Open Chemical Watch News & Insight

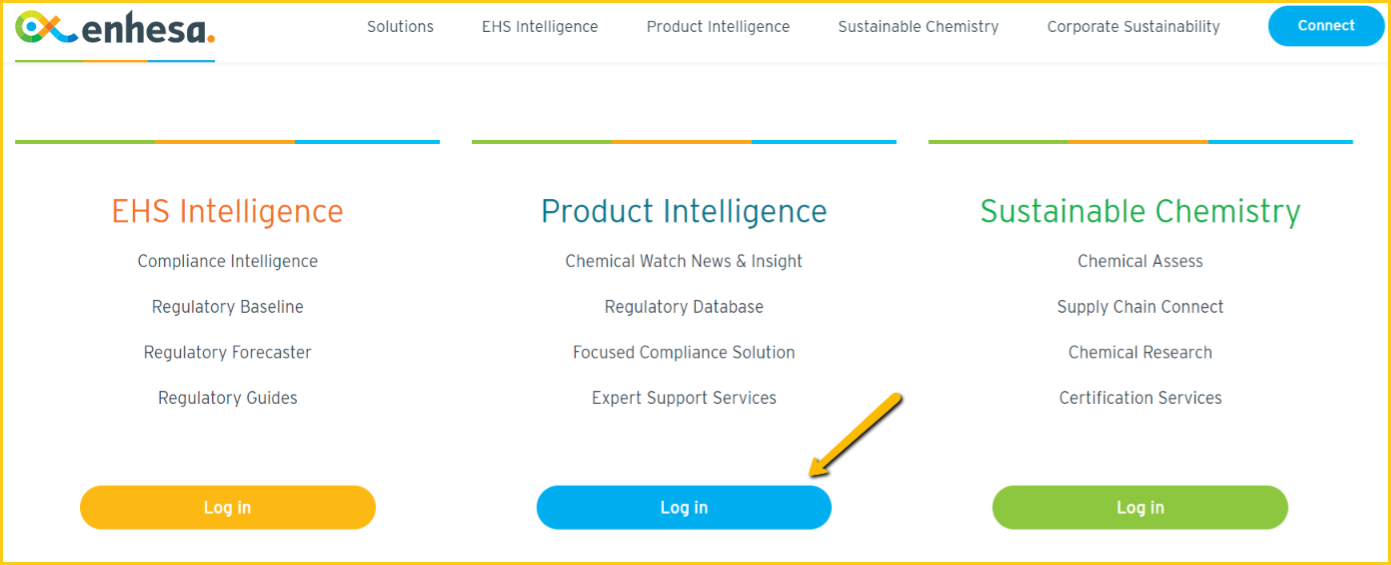coord(684,261)
